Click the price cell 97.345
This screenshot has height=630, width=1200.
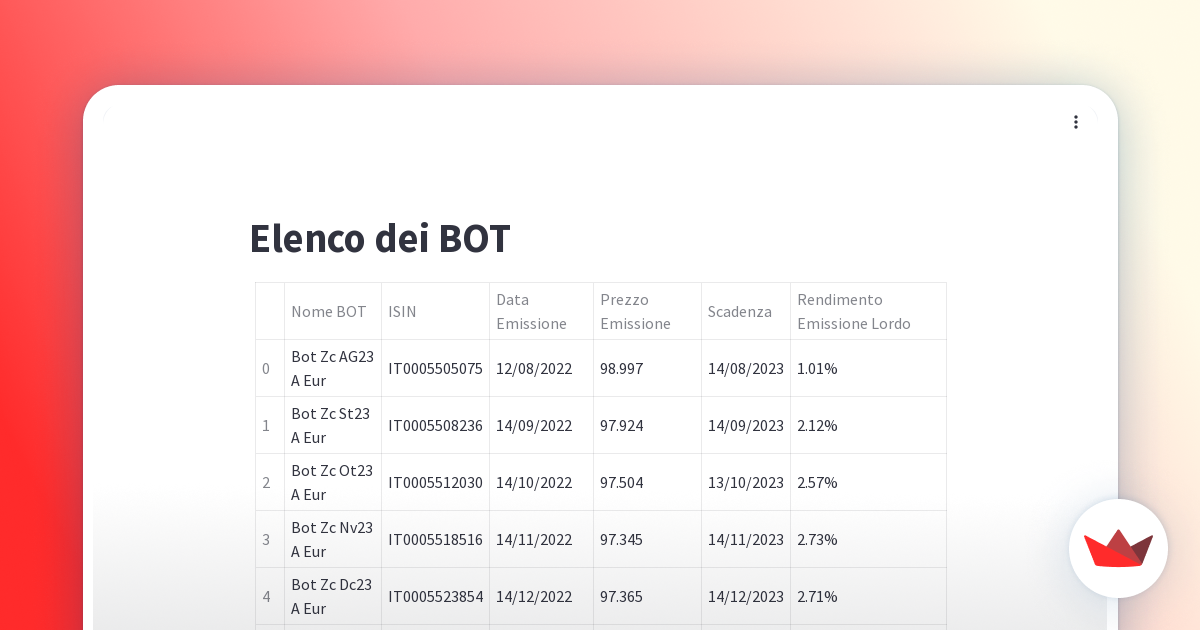click(648, 539)
